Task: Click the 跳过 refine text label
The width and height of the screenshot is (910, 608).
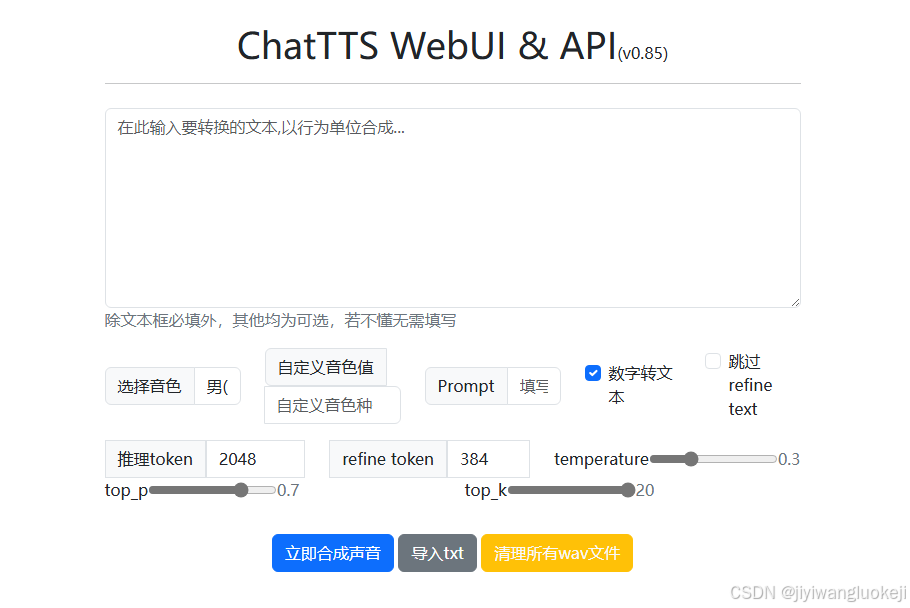Action: 750,385
